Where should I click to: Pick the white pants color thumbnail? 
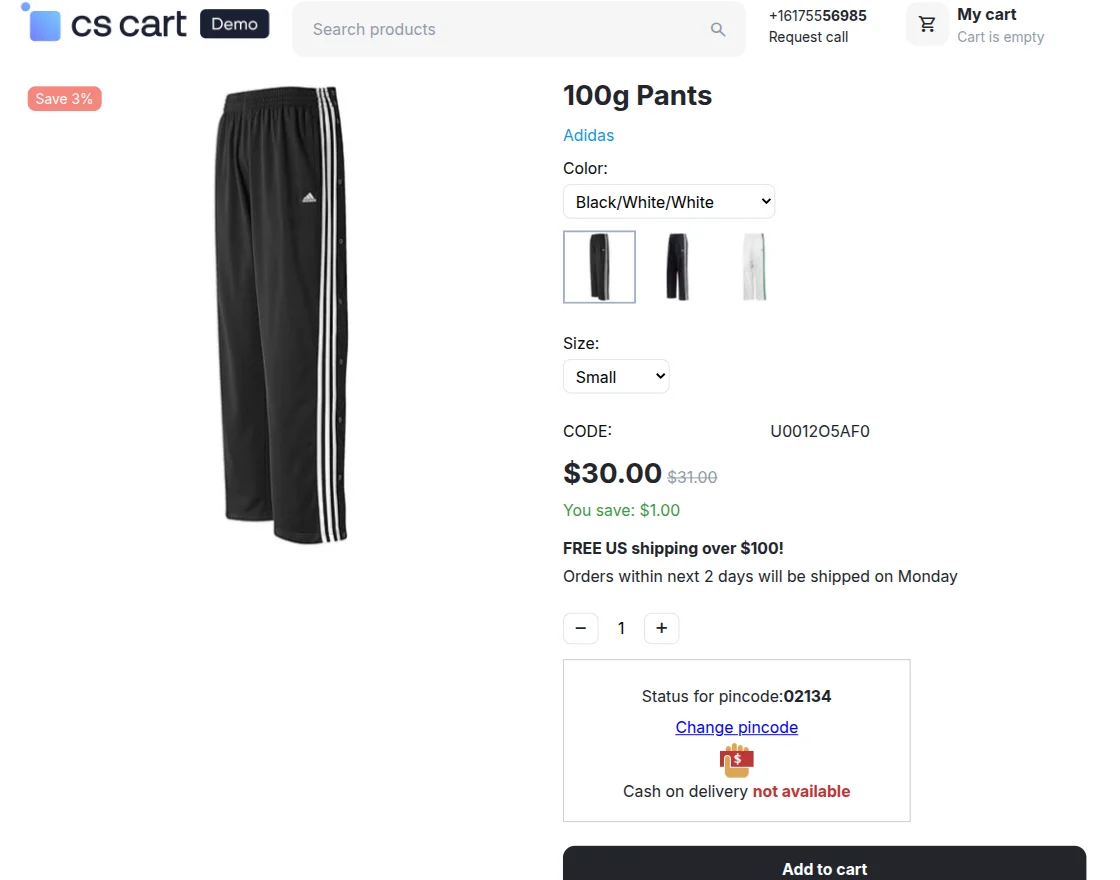click(754, 267)
